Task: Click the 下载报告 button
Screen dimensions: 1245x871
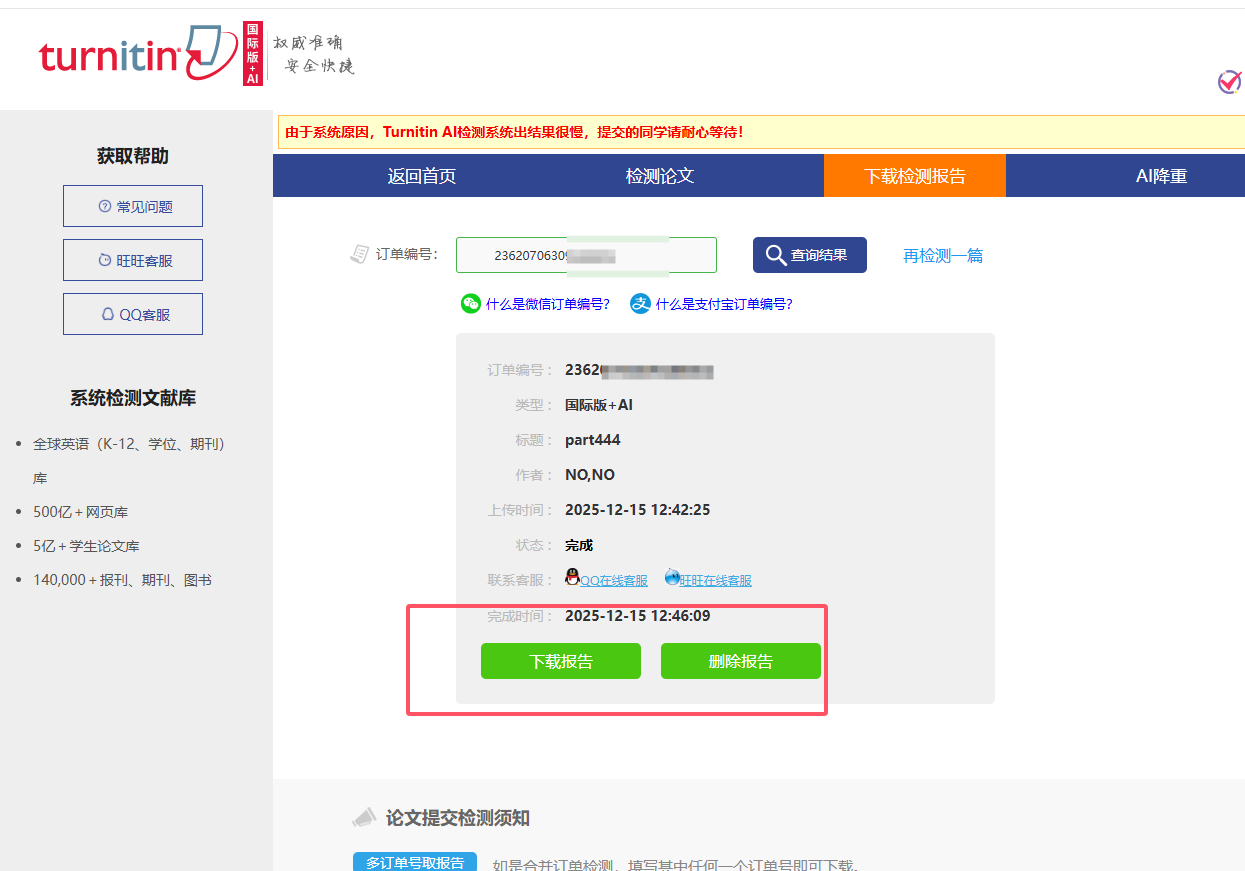Action: (561, 661)
